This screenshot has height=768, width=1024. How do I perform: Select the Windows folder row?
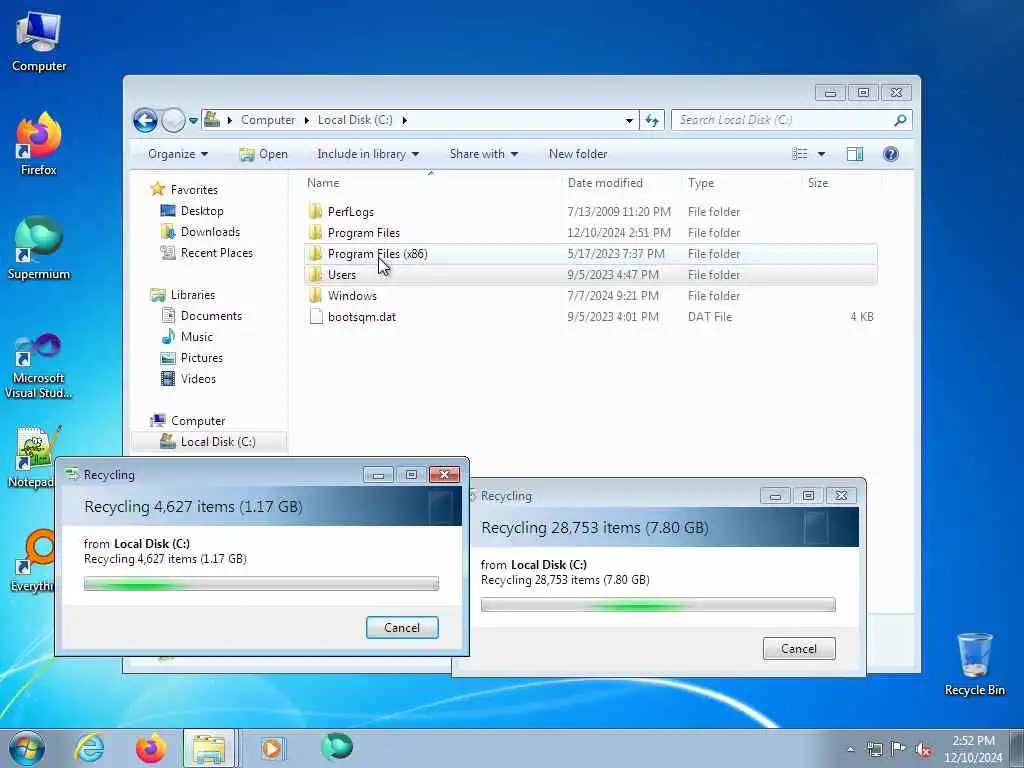[x=590, y=296]
